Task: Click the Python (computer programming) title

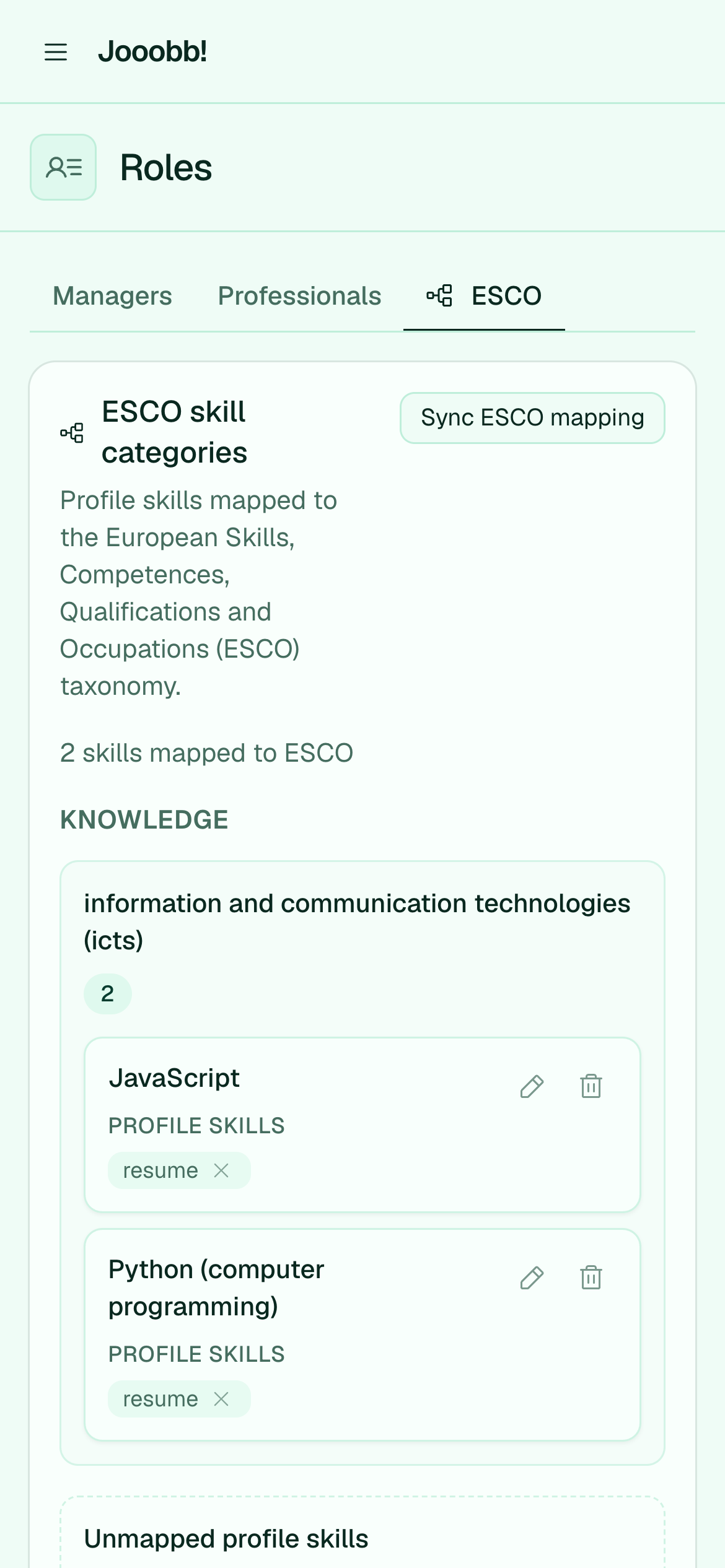Action: [x=216, y=1288]
